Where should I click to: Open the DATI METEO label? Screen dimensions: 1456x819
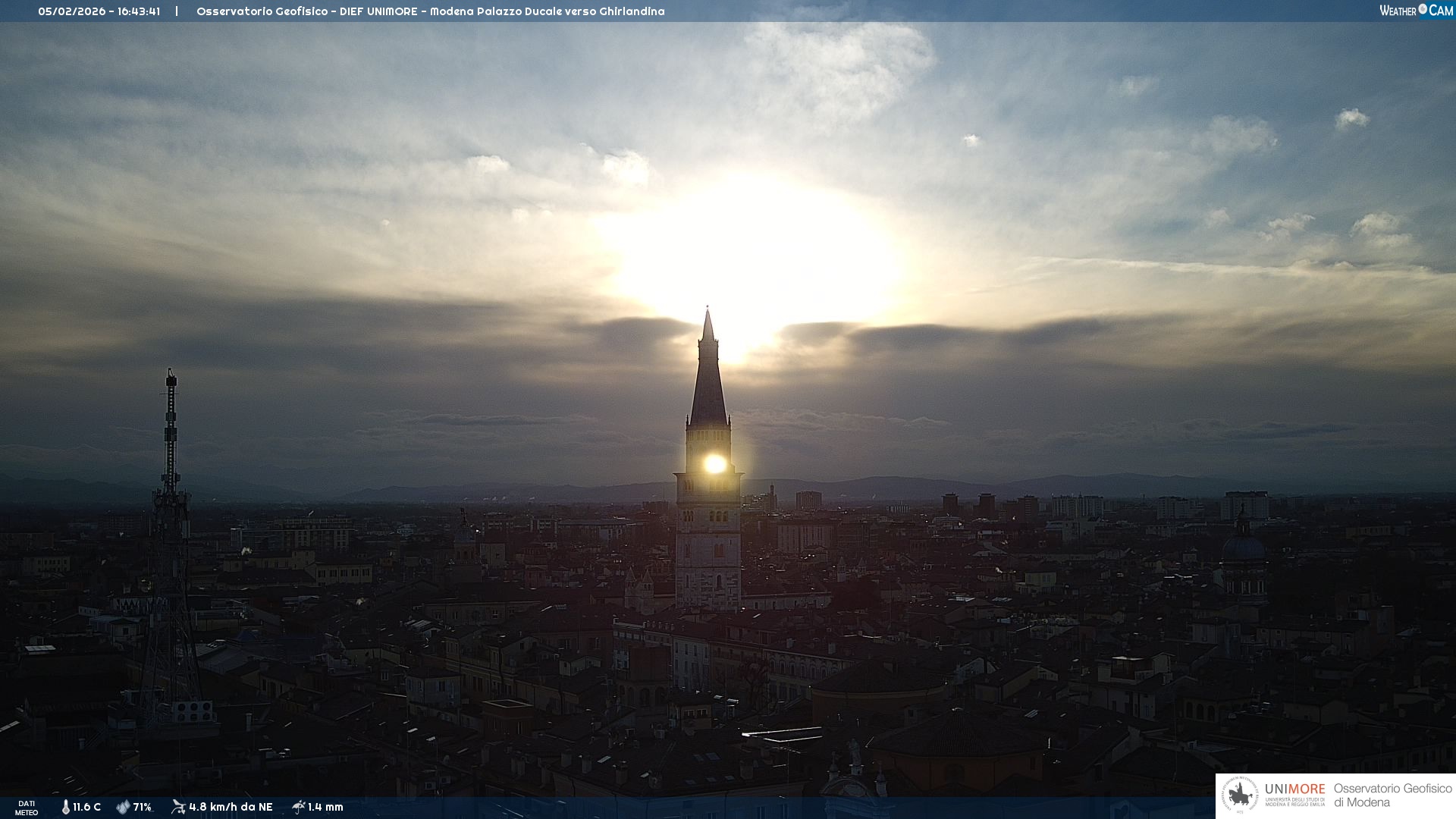pos(27,808)
